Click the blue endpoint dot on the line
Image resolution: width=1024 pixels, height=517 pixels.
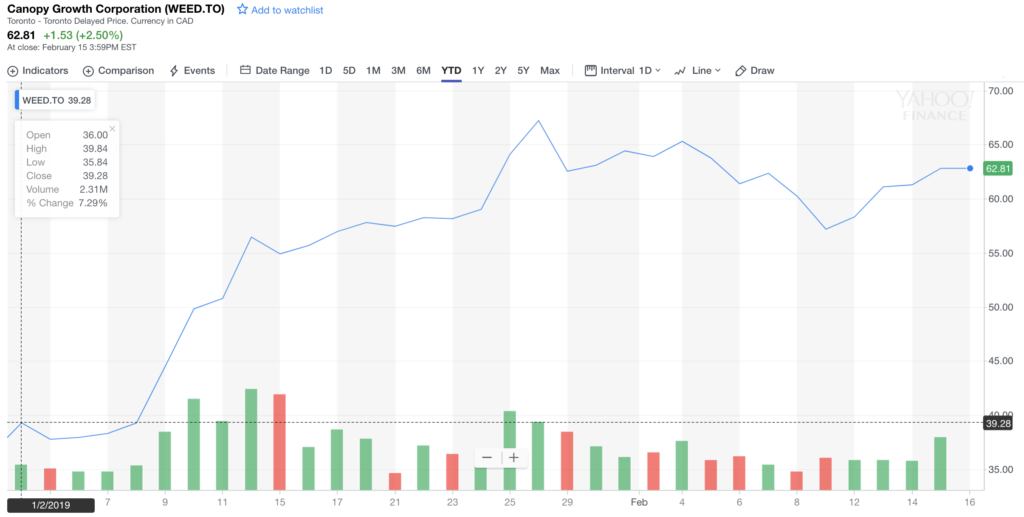(970, 168)
